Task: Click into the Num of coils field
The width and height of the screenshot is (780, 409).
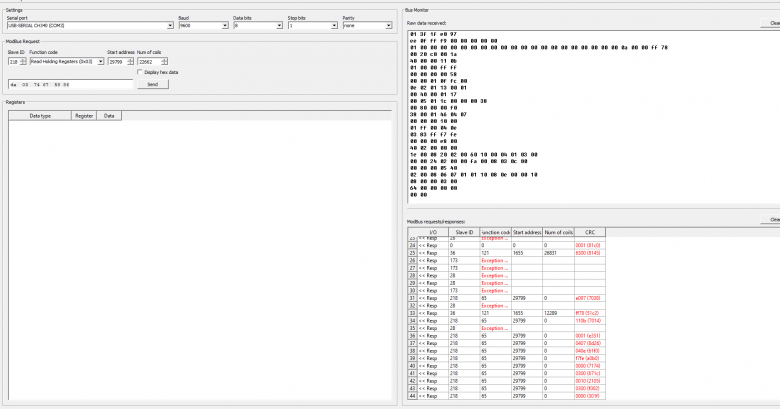Action: pos(149,62)
